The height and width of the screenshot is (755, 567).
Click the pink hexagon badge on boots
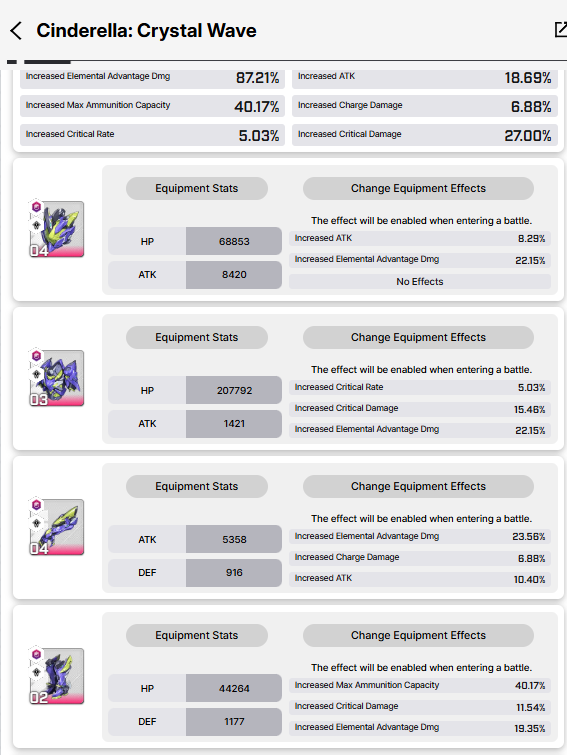[36, 654]
